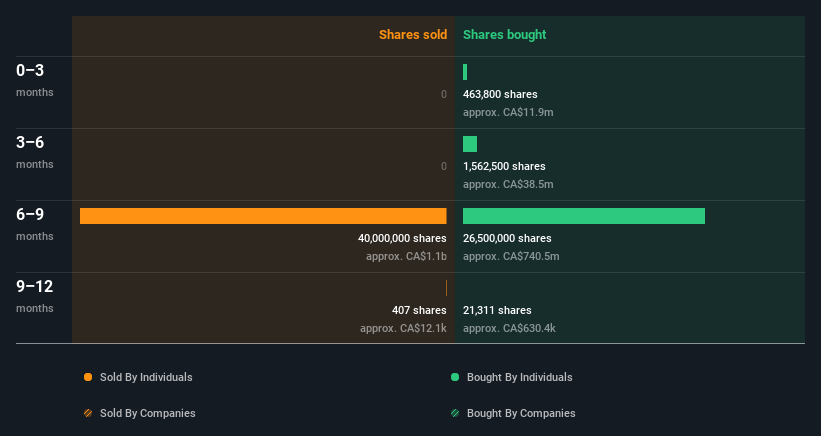821x436 pixels.
Task: Click the approx. CA$12.1k value
Action: [x=403, y=329]
